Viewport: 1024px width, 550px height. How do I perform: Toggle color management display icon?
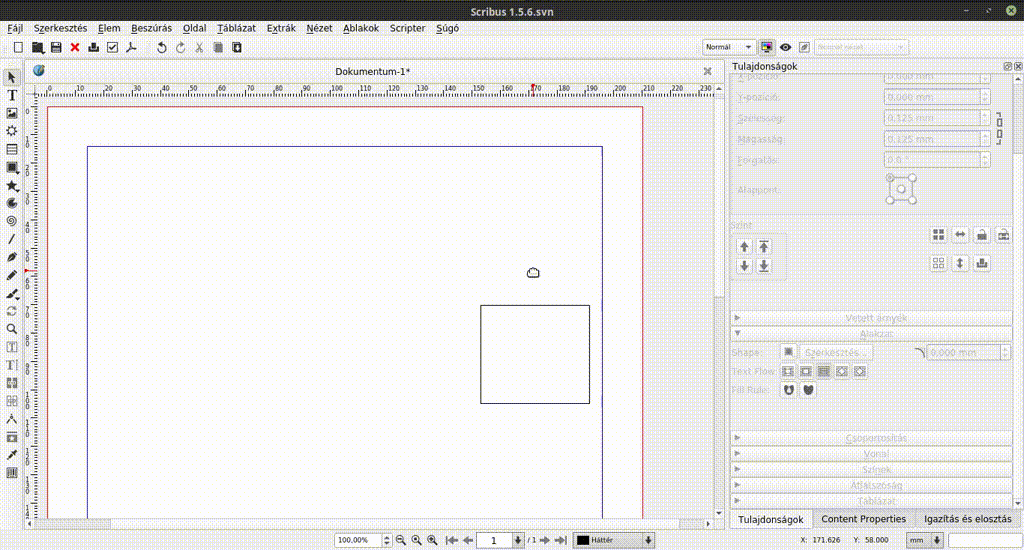point(767,47)
